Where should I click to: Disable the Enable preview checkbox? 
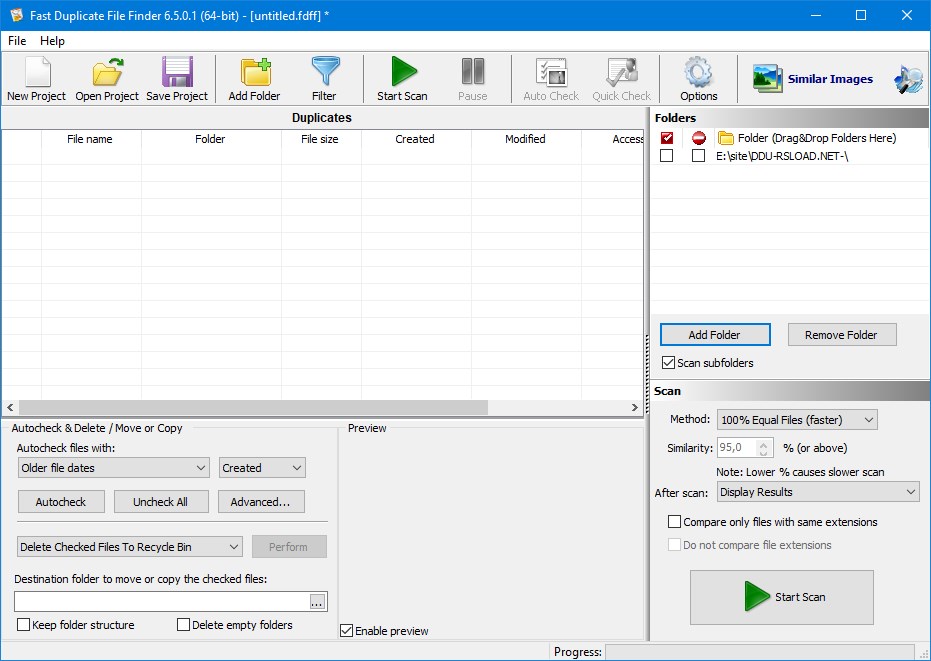tap(347, 631)
